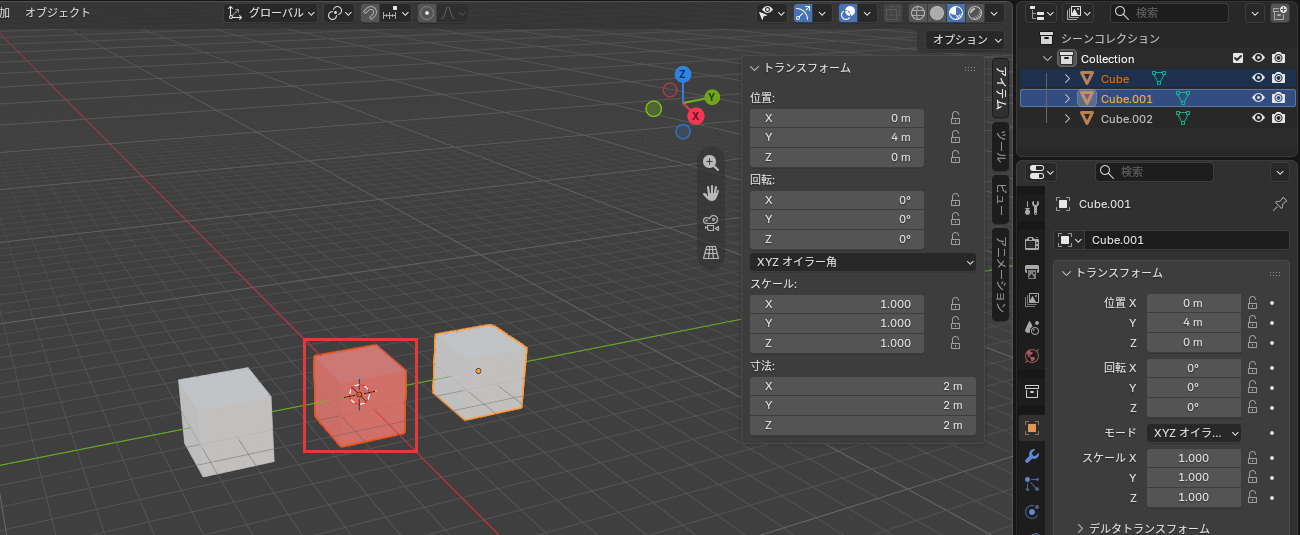Expand the Cube item in outliner
This screenshot has height=535, width=1300.
(x=1067, y=78)
